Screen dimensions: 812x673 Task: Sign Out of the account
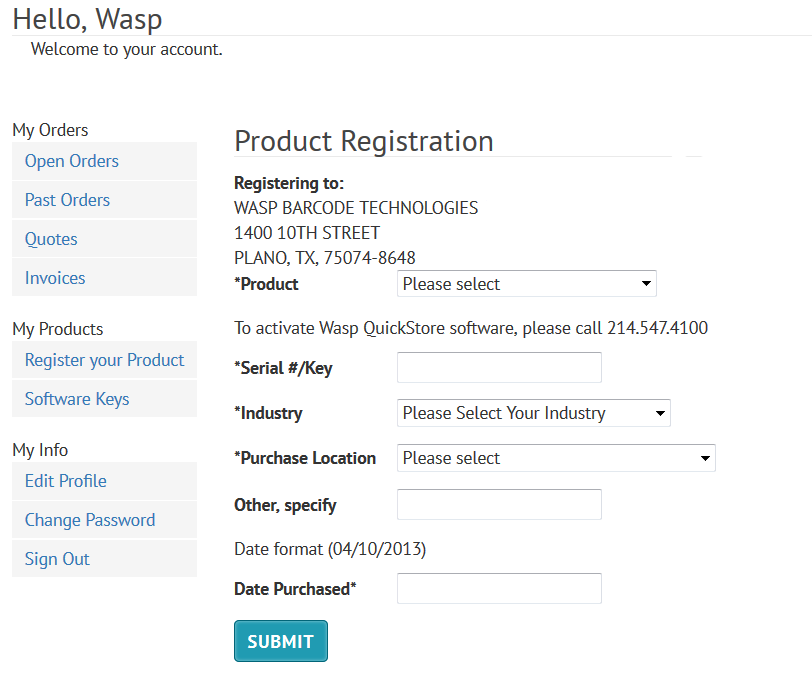point(57,559)
